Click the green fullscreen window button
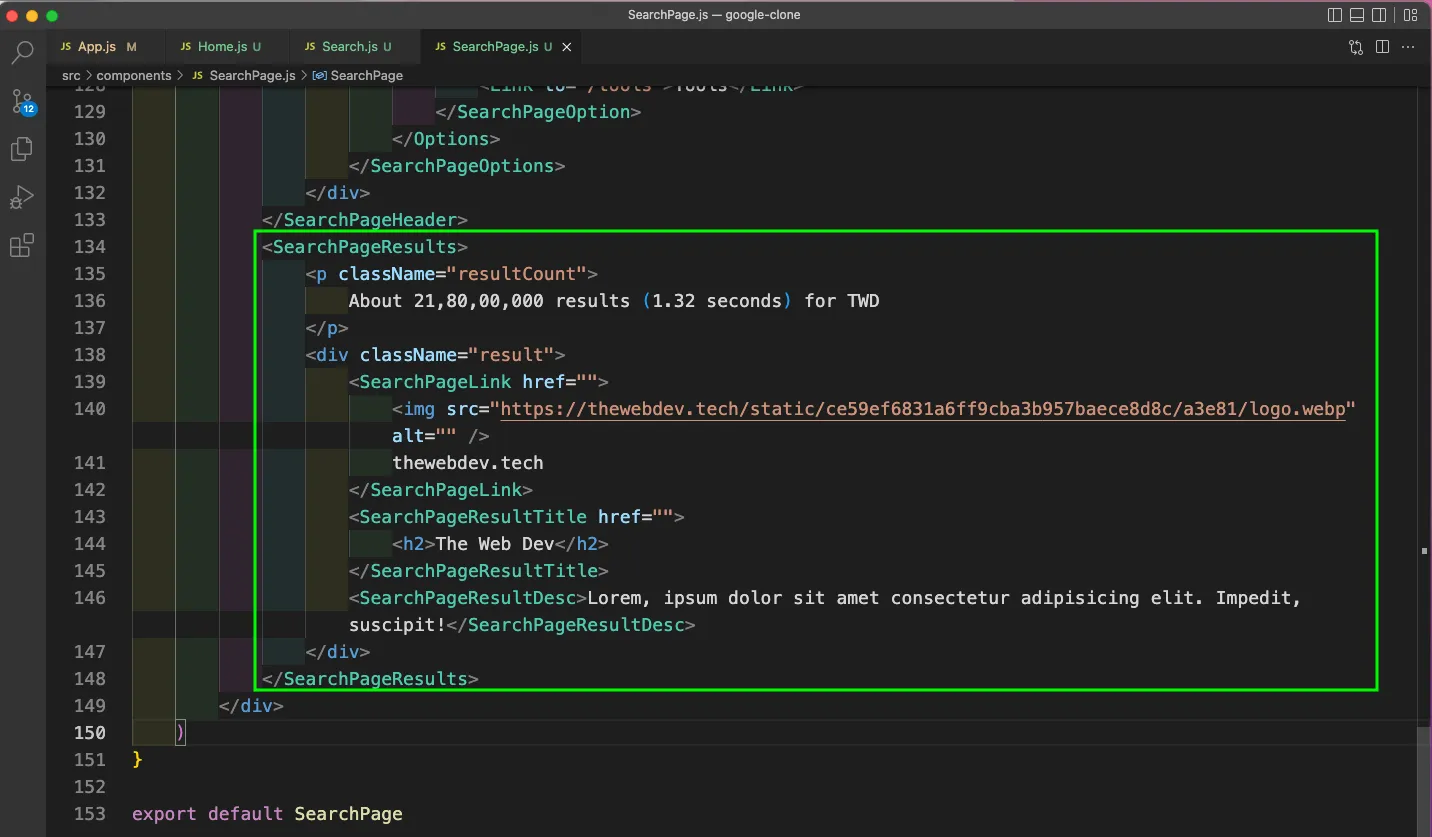 [53, 15]
